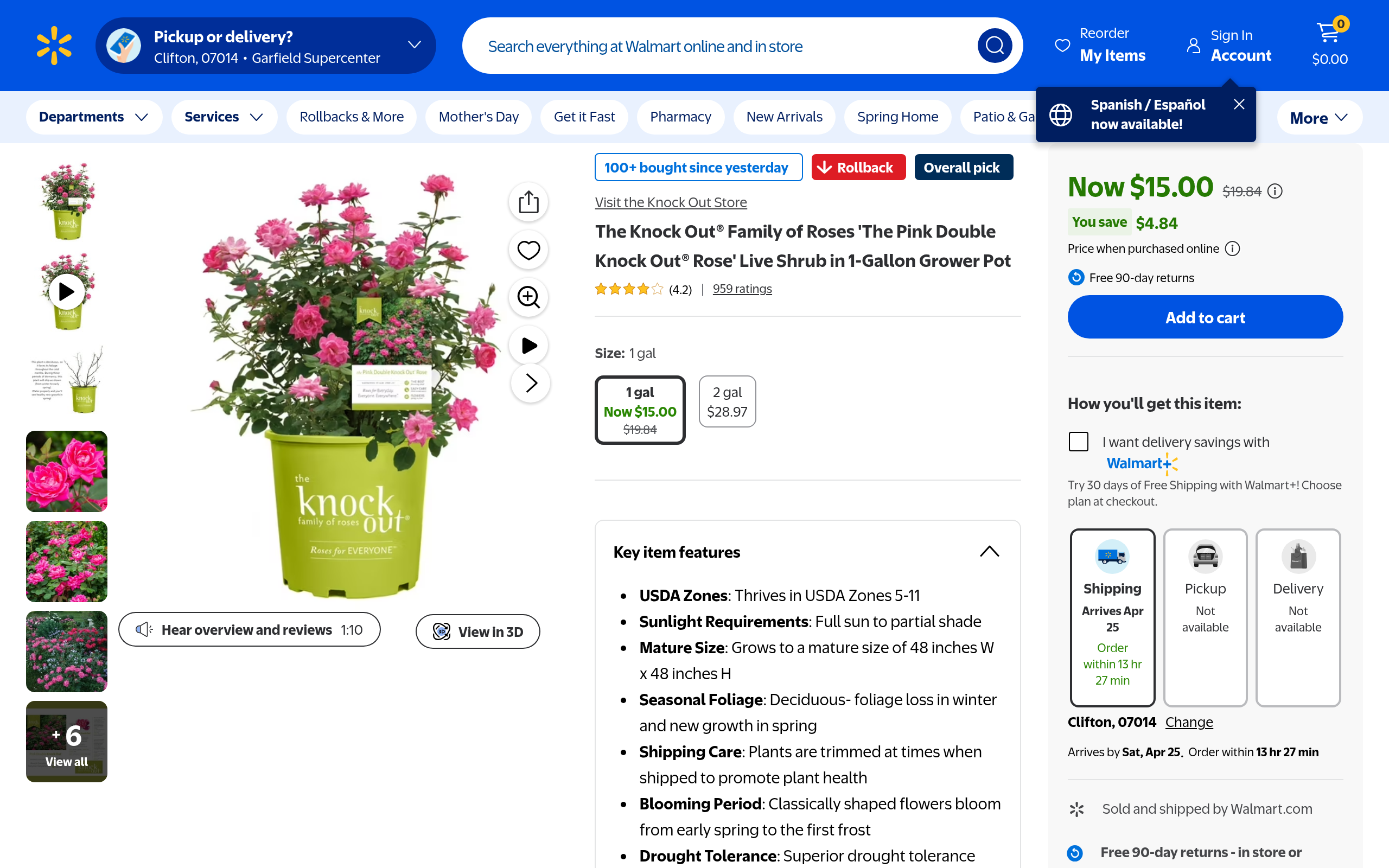Open the Pickup or delivery dropdown
This screenshot has height=868, width=1389.
click(266, 46)
